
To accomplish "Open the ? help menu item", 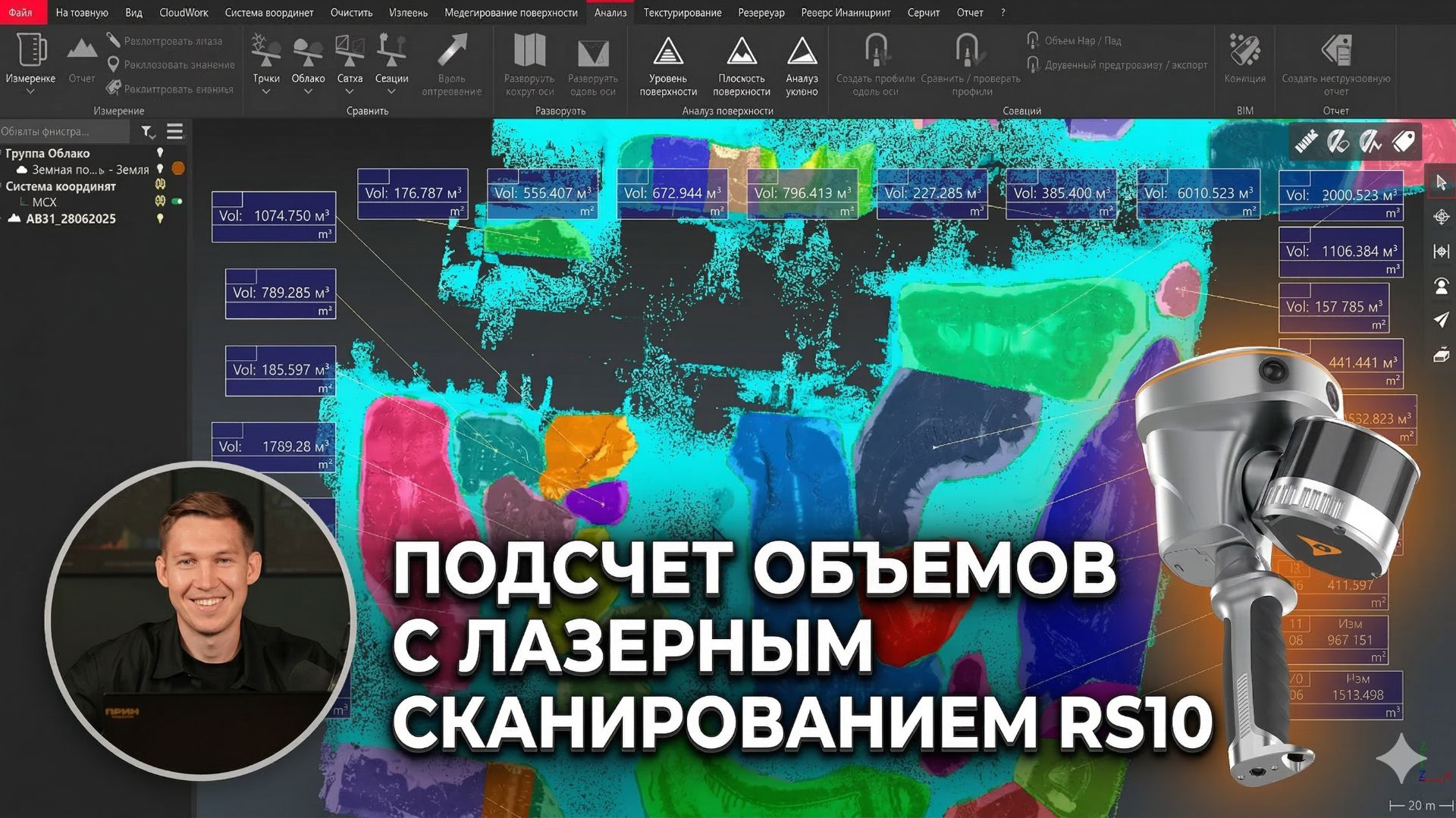I will click(x=1003, y=12).
